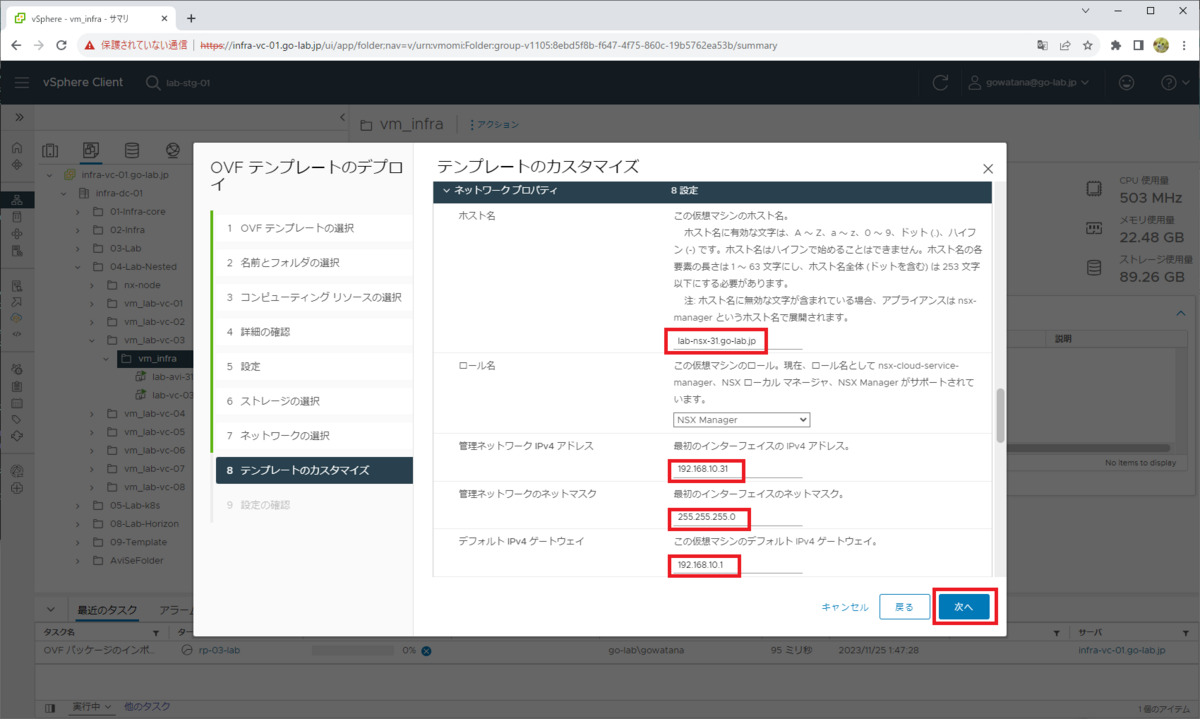Go to step 1 OVF テンプレートの選択
Viewport: 1200px width, 719px height.
tap(313, 228)
